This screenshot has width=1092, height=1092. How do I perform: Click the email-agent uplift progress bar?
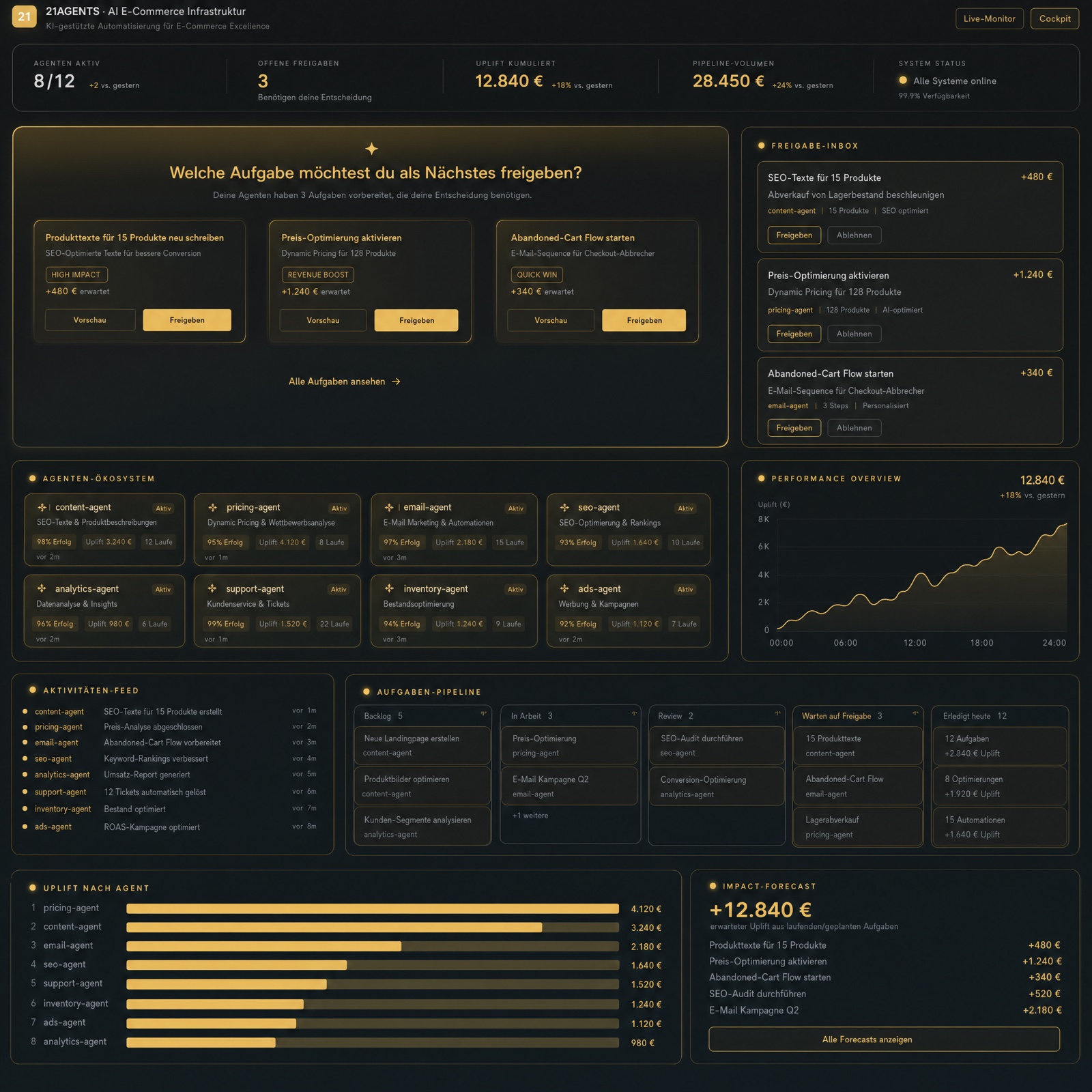[373, 947]
